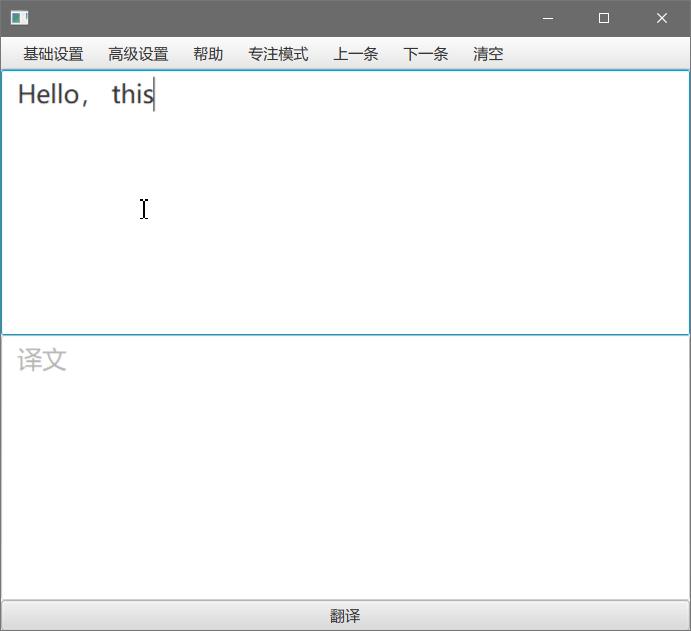Image resolution: width=691 pixels, height=631 pixels.
Task: Click the 译文 translation output area
Action: (345, 467)
